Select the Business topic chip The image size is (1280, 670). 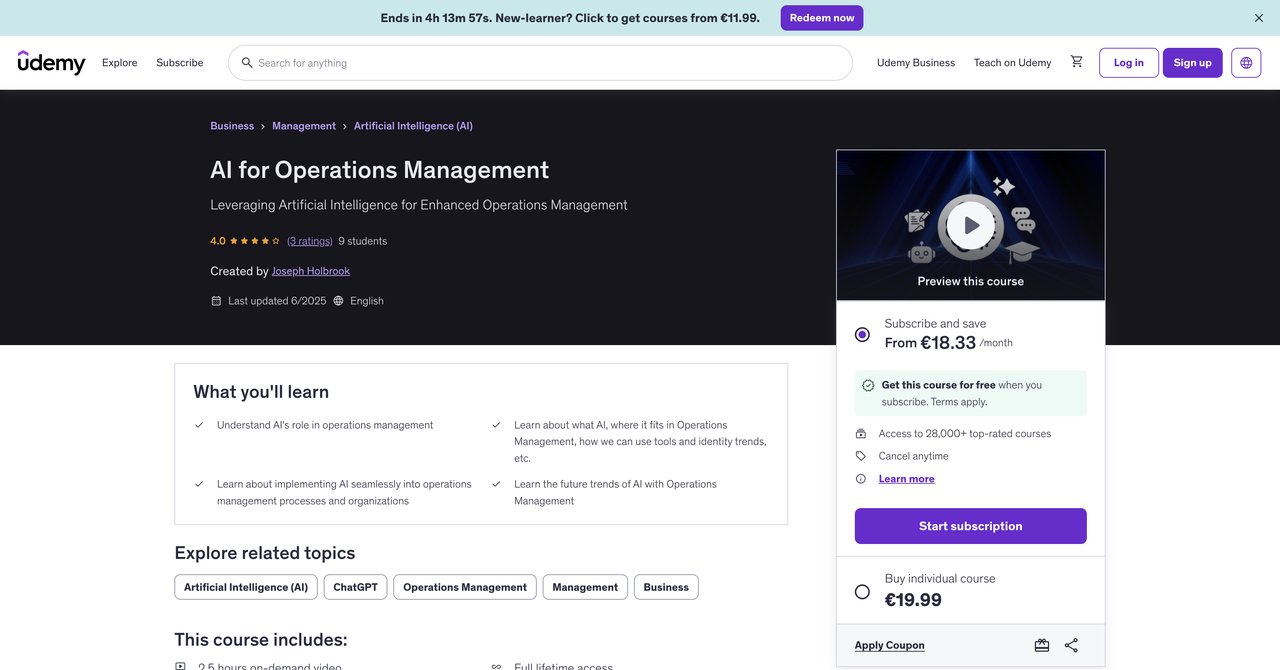pos(666,587)
